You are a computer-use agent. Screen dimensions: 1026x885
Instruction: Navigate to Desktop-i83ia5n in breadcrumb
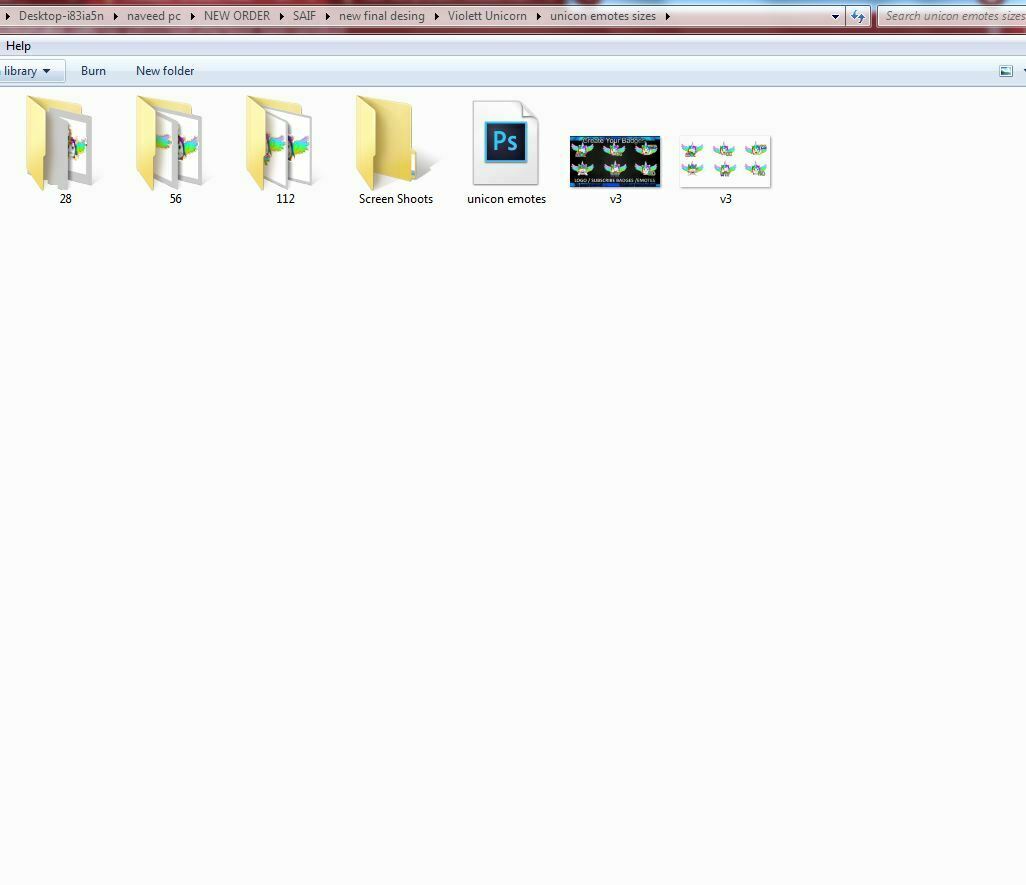pos(62,16)
